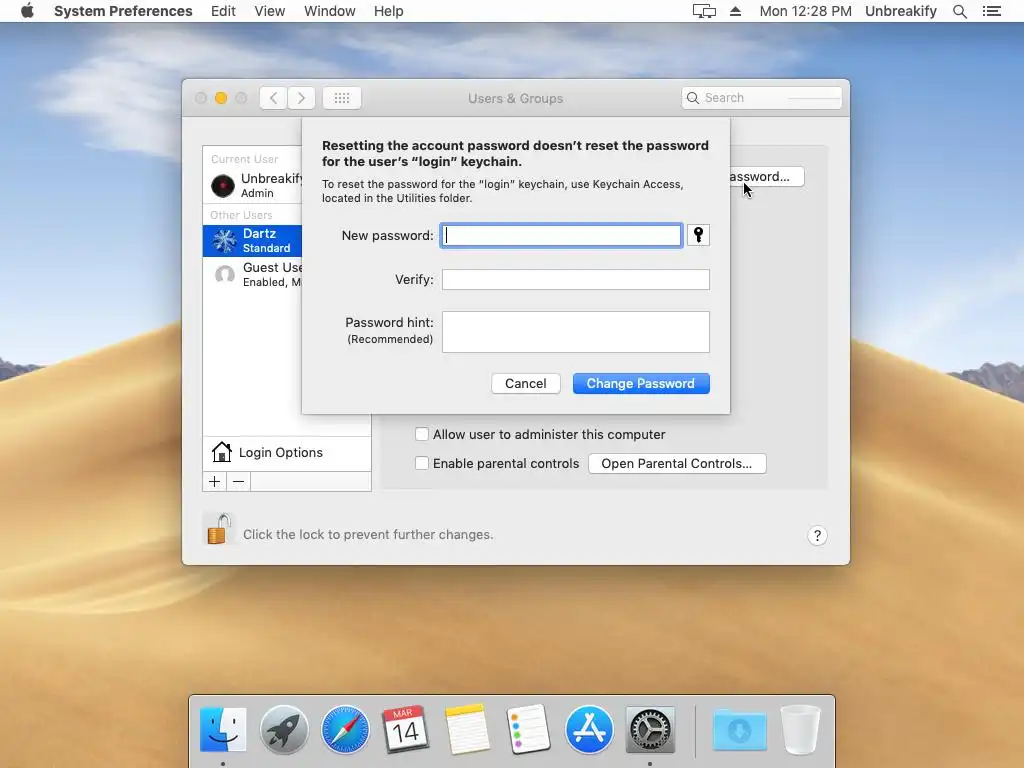
Task: Show all preferences grid icon
Action: (x=342, y=98)
